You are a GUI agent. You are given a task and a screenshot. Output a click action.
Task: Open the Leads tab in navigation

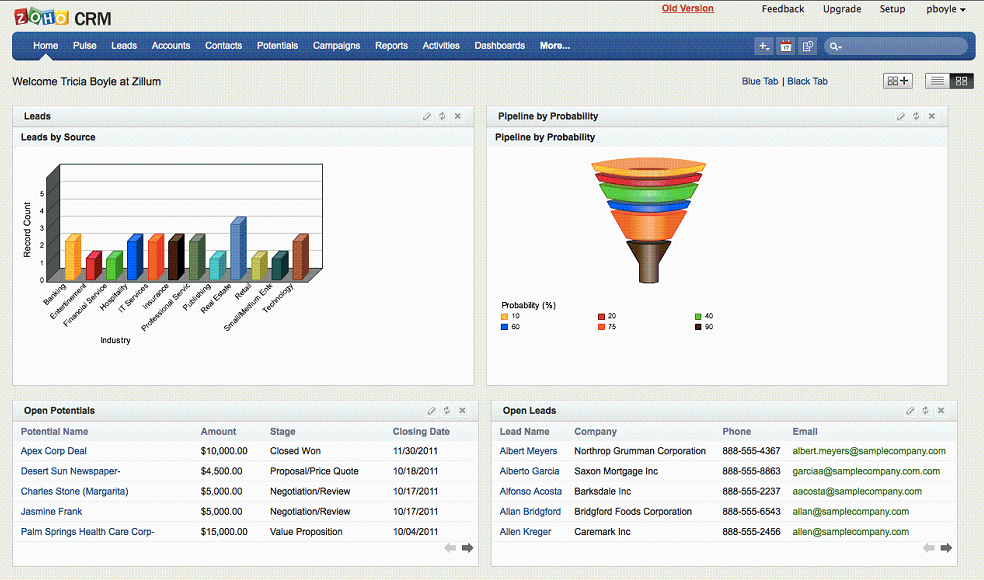pyautogui.click(x=124, y=46)
